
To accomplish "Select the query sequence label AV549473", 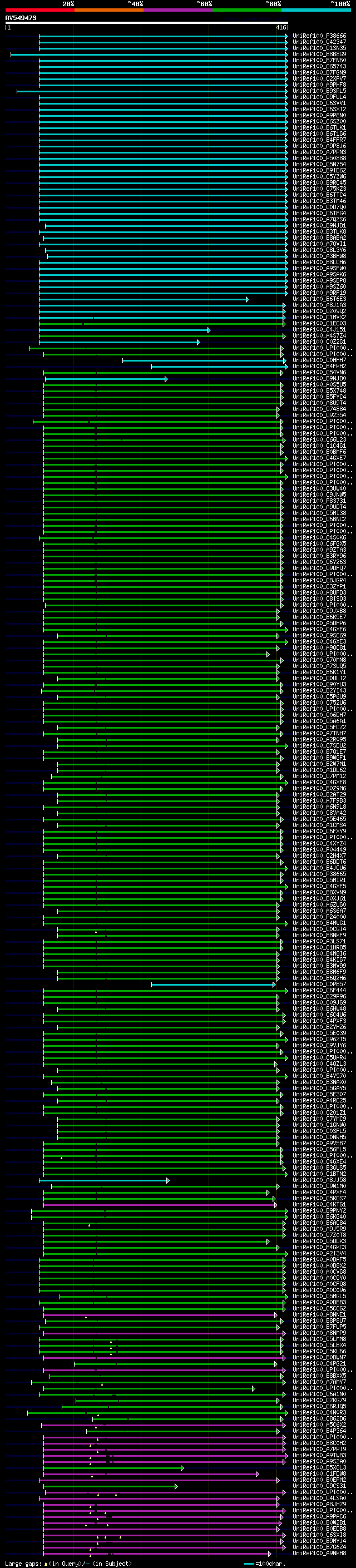I will pyautogui.click(x=21, y=18).
